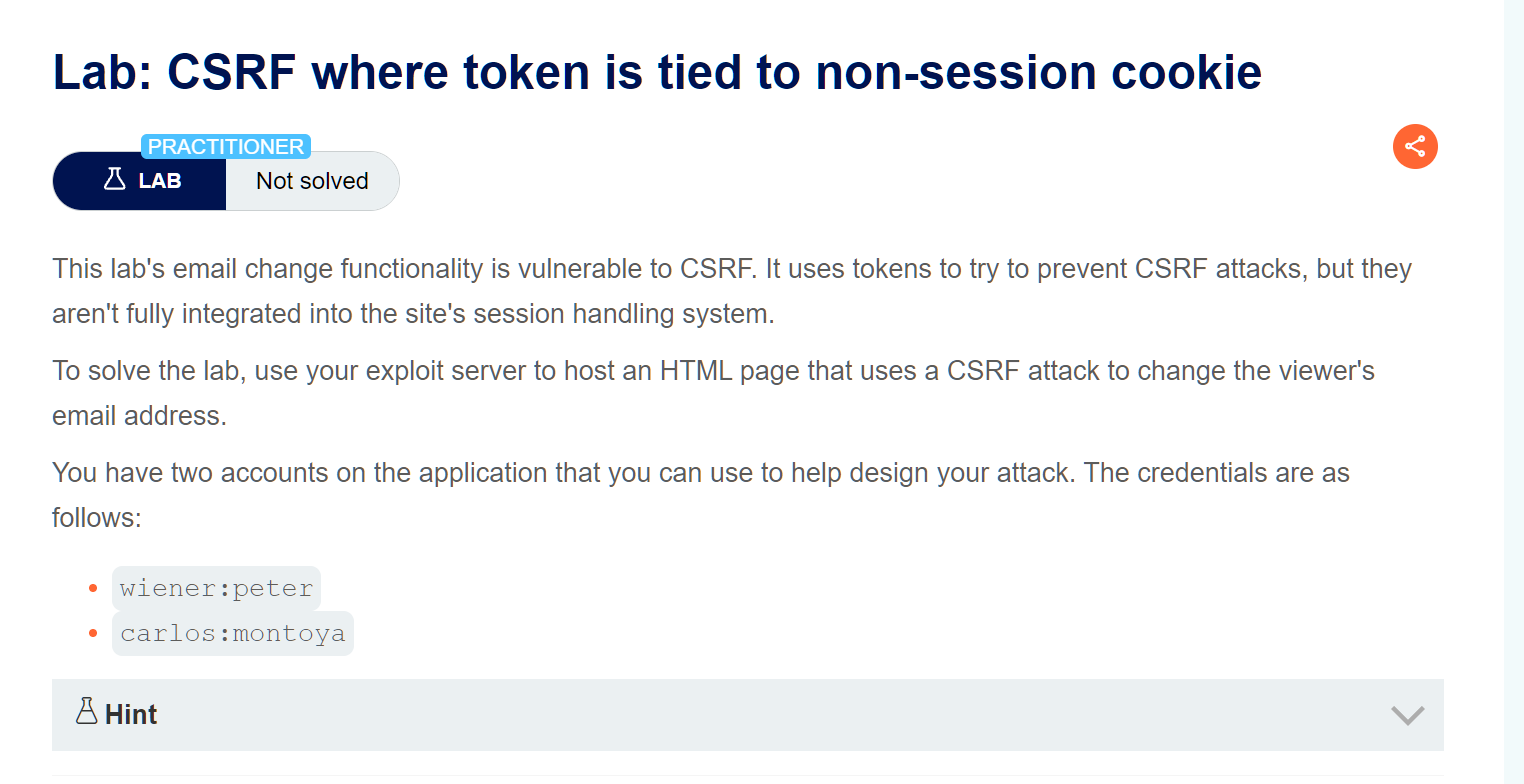Select the wiener:peter credentials
Viewport: 1524px width, 784px height.
pyautogui.click(x=216, y=589)
